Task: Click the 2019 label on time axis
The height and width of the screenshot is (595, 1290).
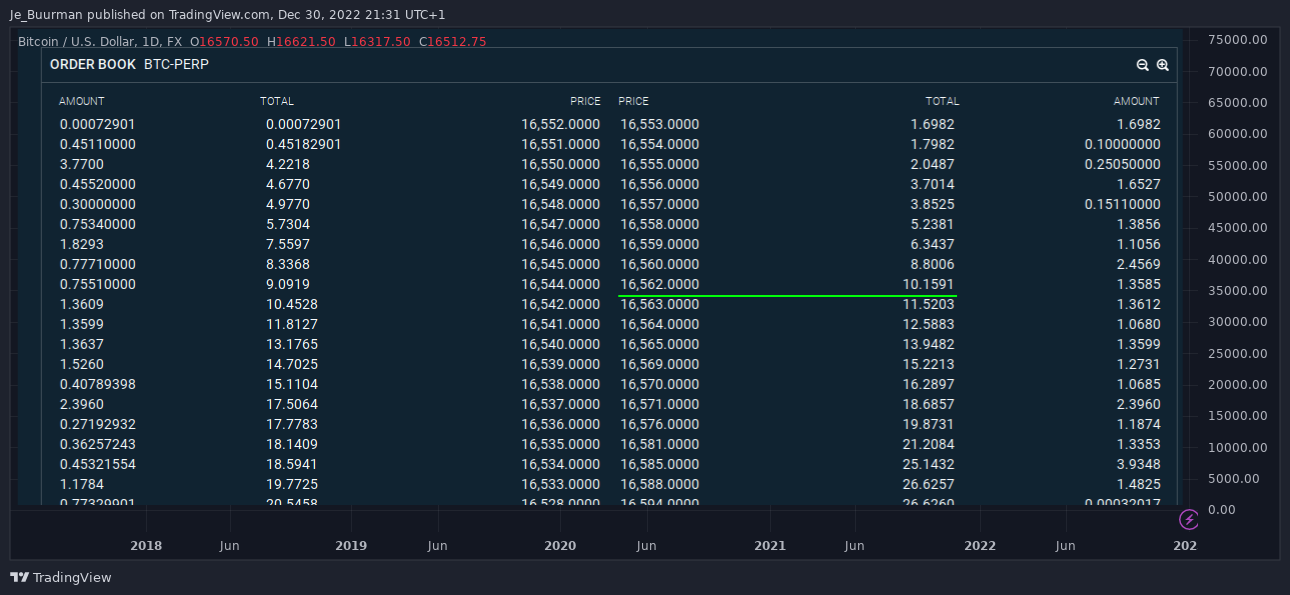Action: 351,546
